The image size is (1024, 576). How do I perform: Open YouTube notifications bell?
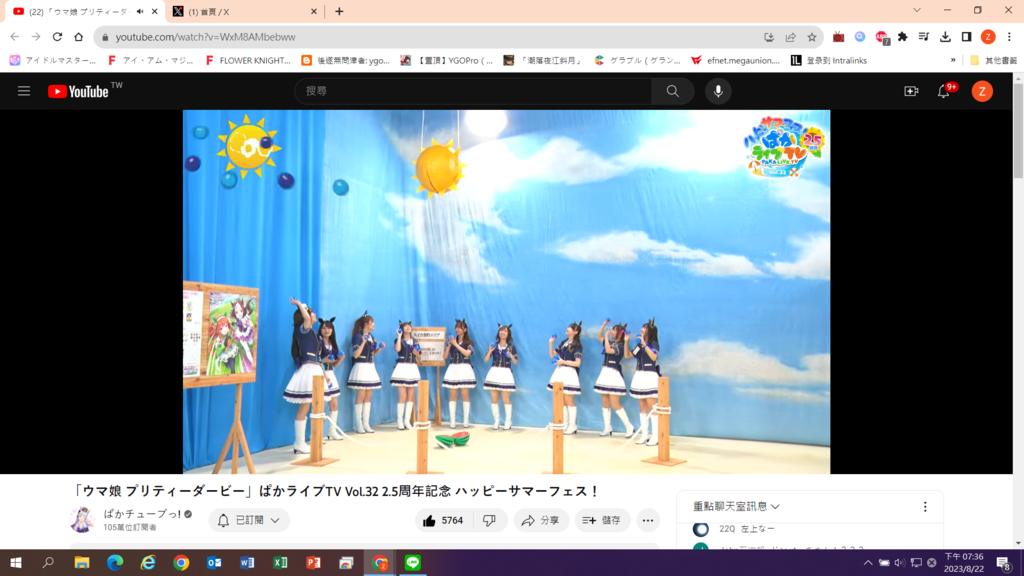coord(944,91)
